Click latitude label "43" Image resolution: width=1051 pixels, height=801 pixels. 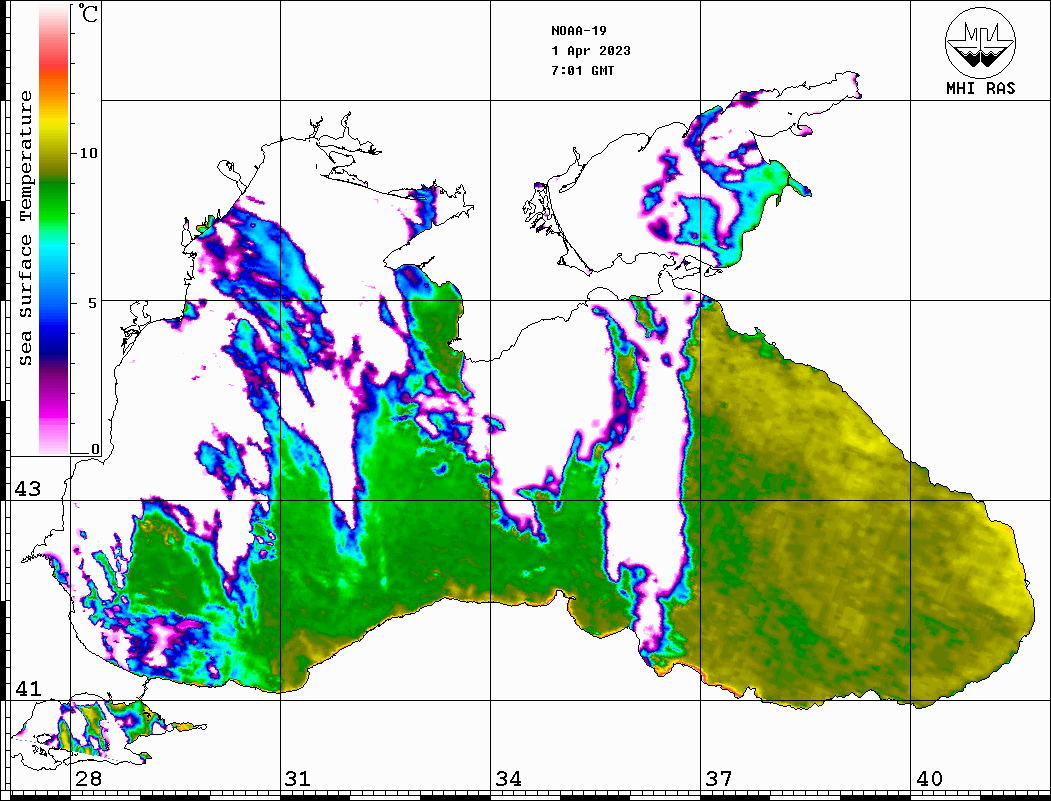[x=27, y=489]
